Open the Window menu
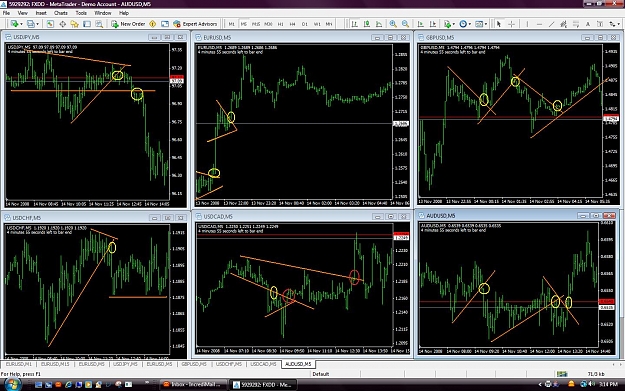The height and width of the screenshot is (391, 625). pyautogui.click(x=102, y=13)
